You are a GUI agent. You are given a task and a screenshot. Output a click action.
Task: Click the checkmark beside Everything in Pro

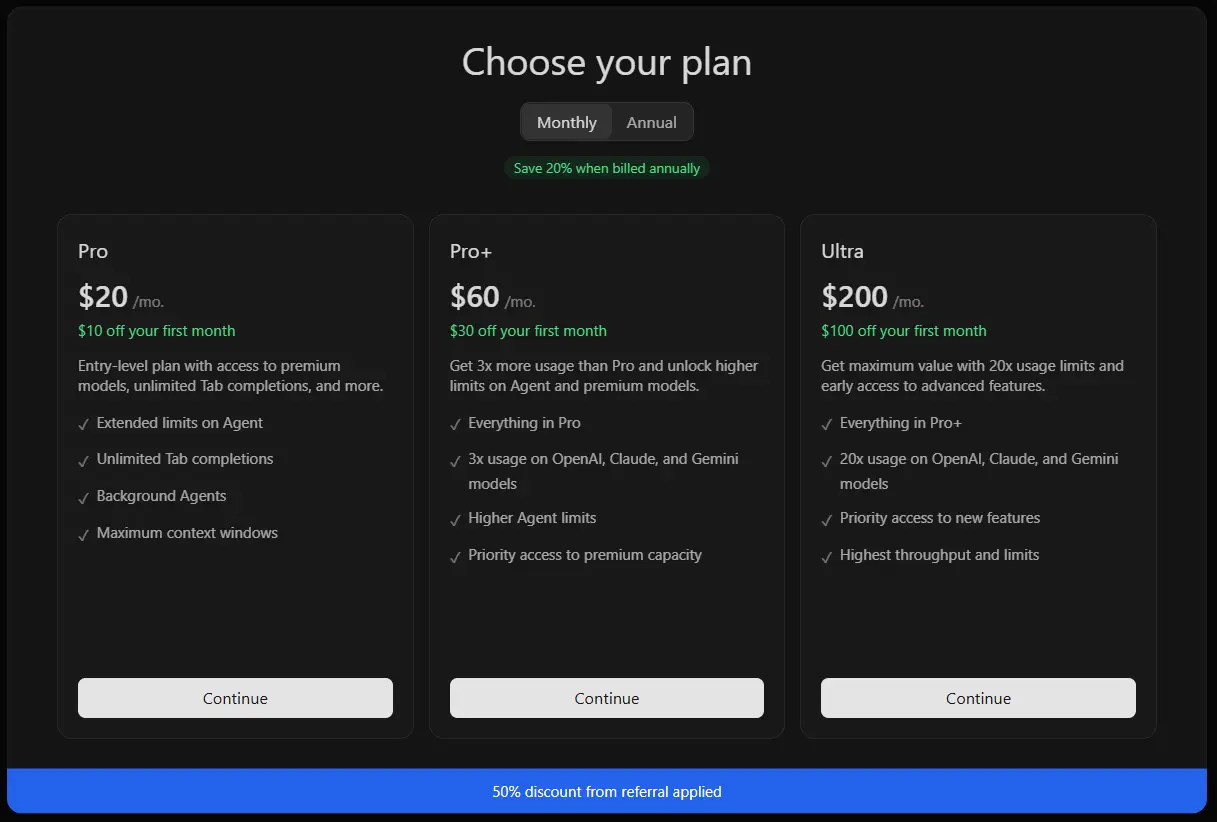pos(456,424)
